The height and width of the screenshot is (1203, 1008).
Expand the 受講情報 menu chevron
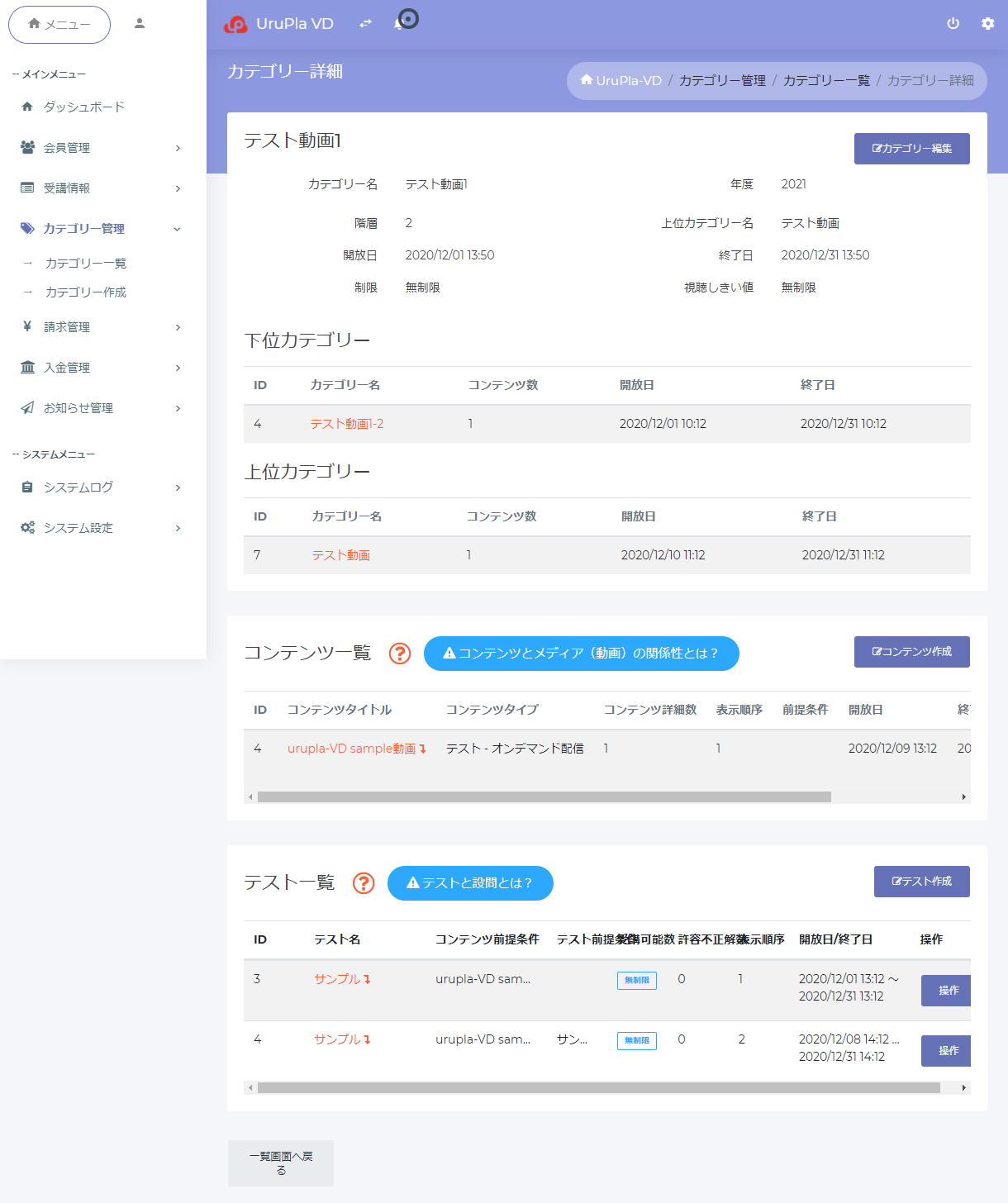[178, 188]
